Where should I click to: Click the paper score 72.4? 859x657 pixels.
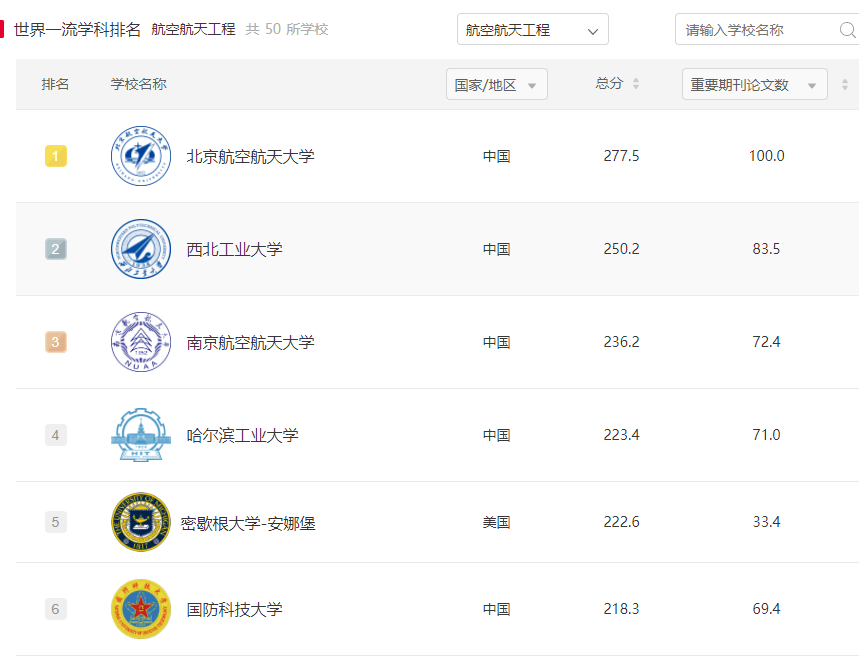pos(766,342)
